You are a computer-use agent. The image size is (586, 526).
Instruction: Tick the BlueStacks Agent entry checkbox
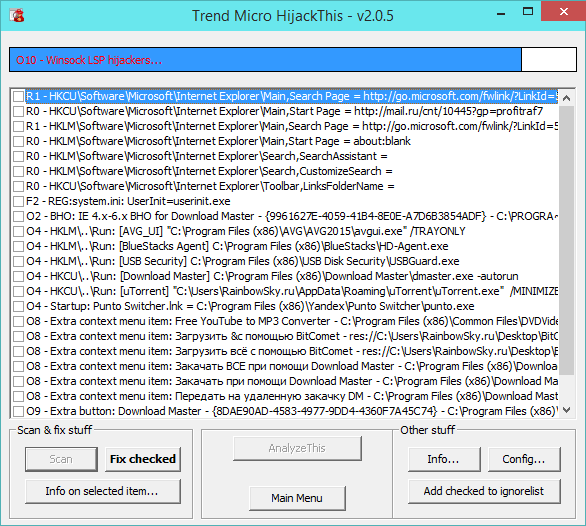(18, 246)
